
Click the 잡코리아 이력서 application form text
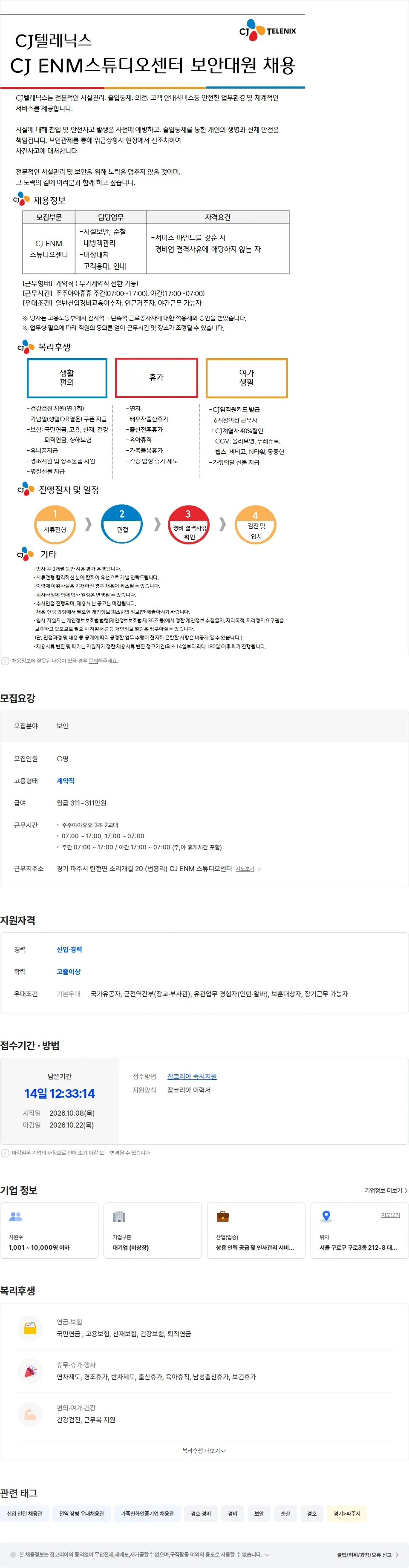click(189, 1090)
